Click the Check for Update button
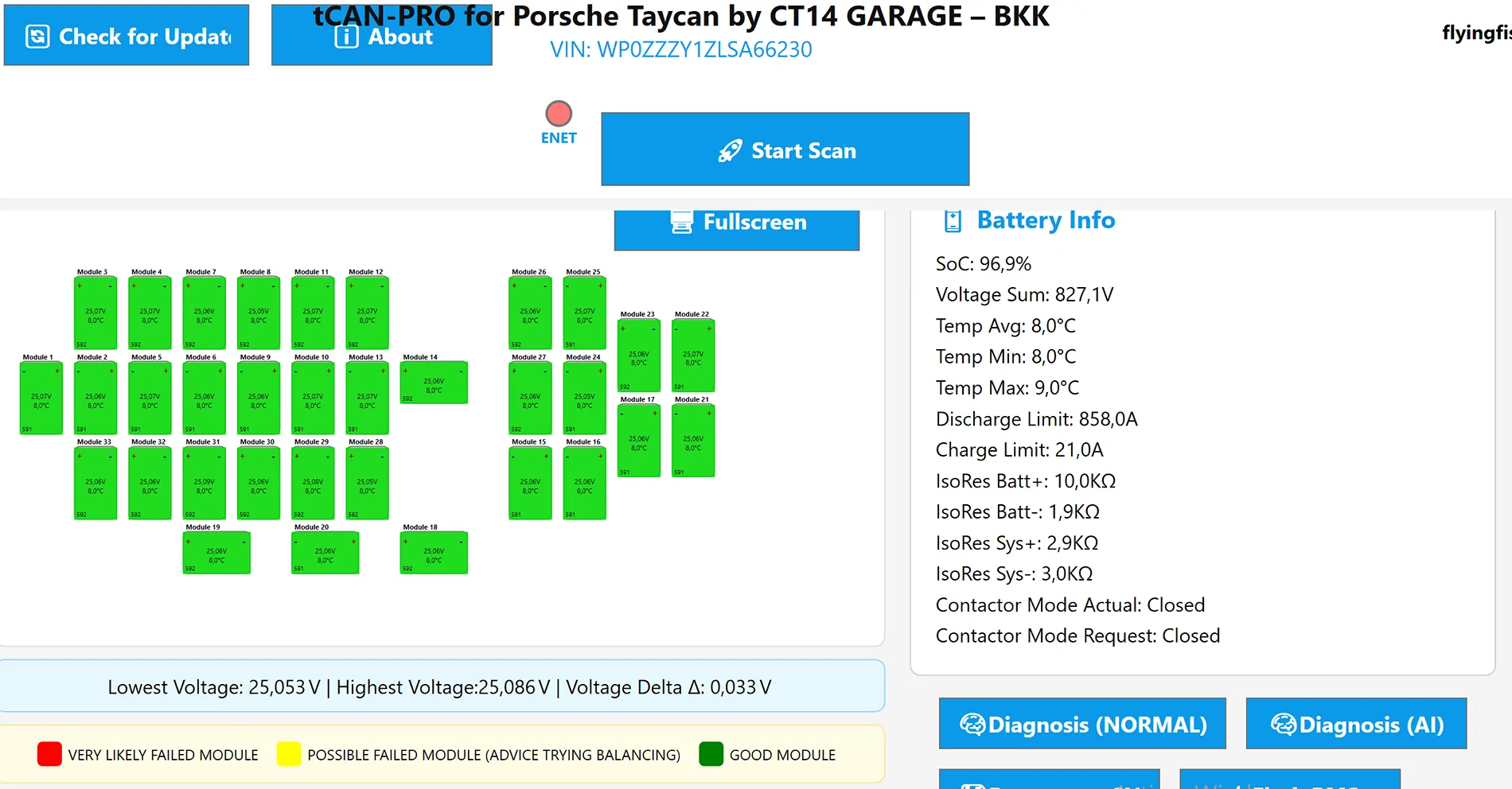Image resolution: width=1512 pixels, height=789 pixels. coord(127,35)
